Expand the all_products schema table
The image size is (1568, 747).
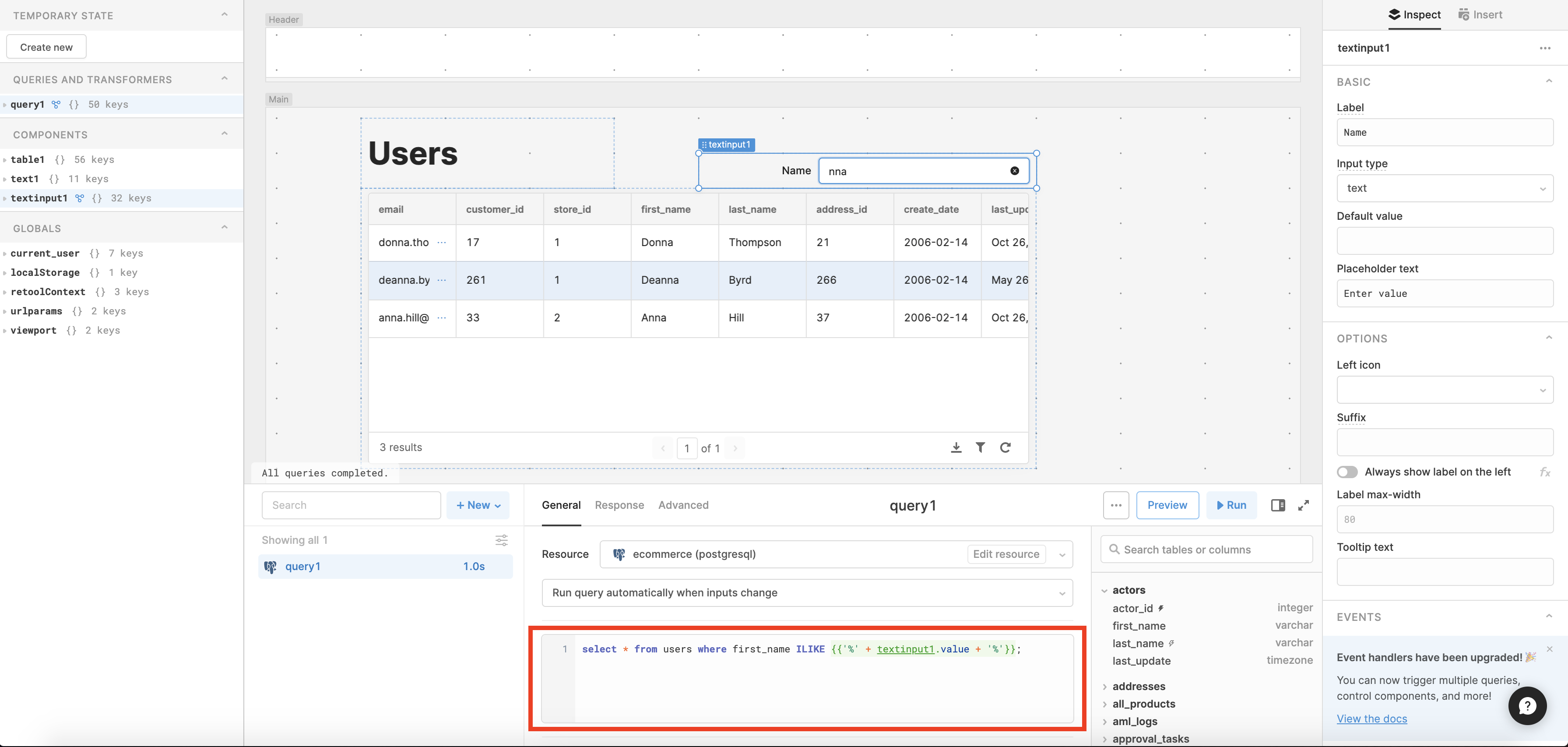pos(1105,705)
